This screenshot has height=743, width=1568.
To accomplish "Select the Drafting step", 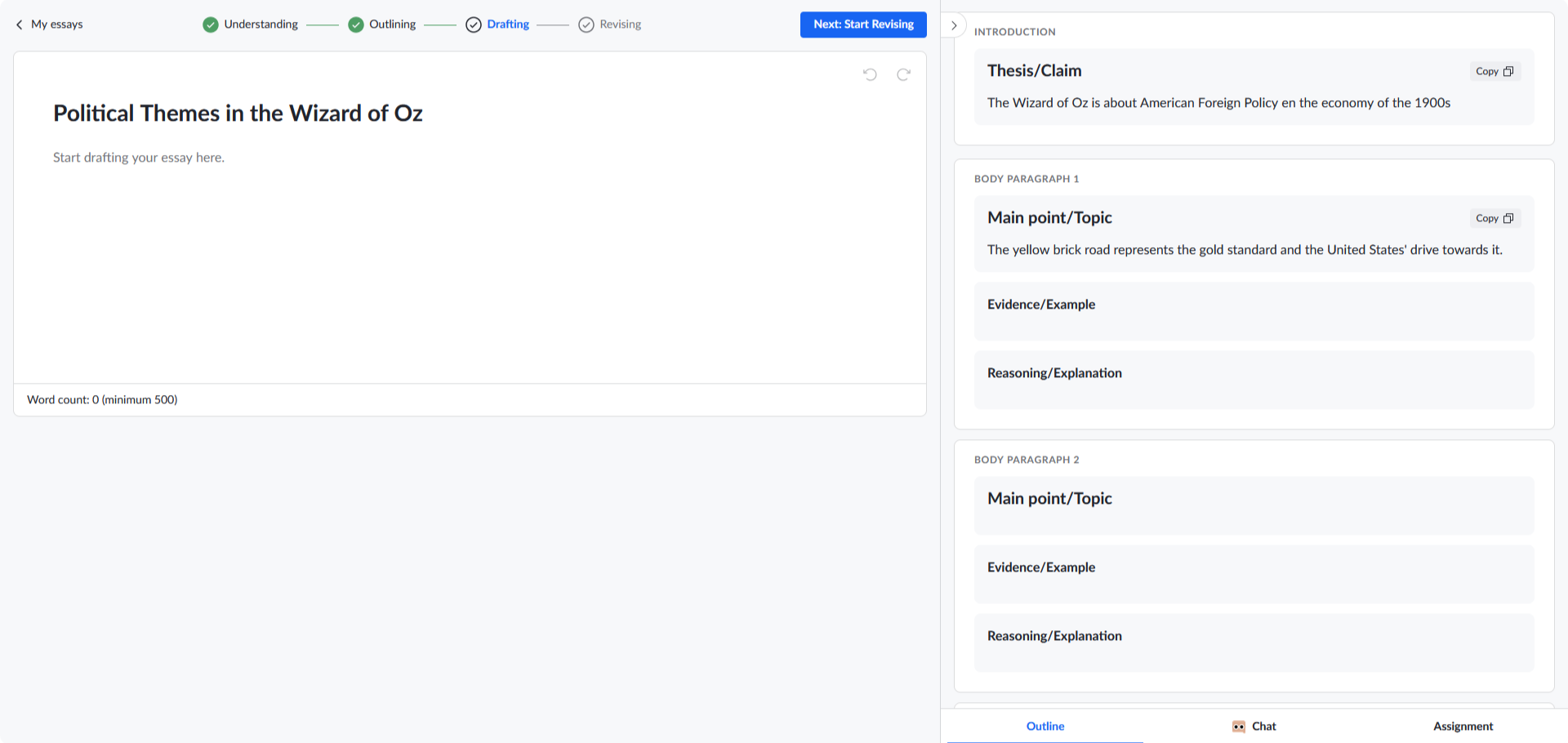I will point(498,24).
